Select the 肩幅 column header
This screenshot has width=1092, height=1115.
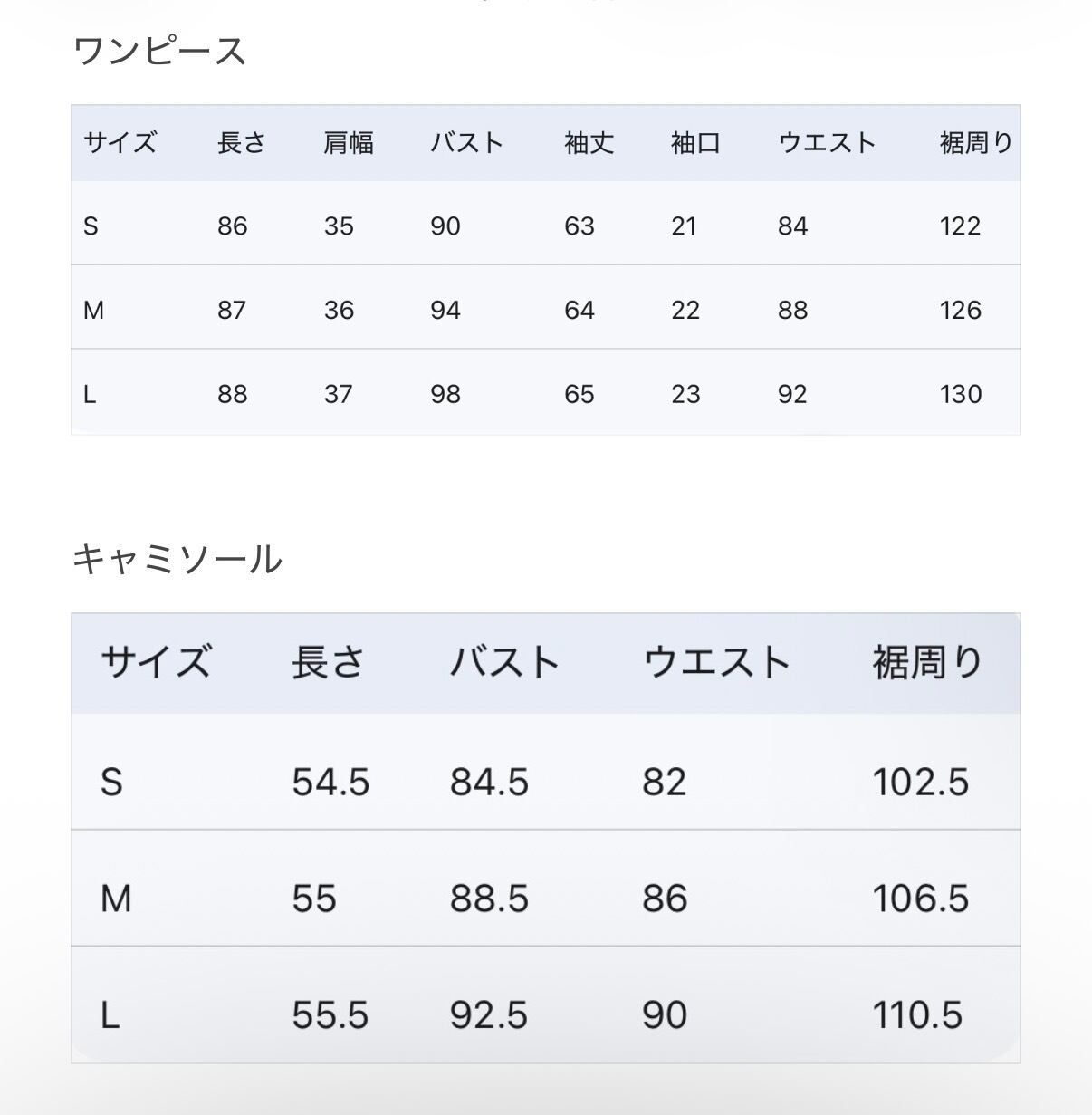(349, 143)
